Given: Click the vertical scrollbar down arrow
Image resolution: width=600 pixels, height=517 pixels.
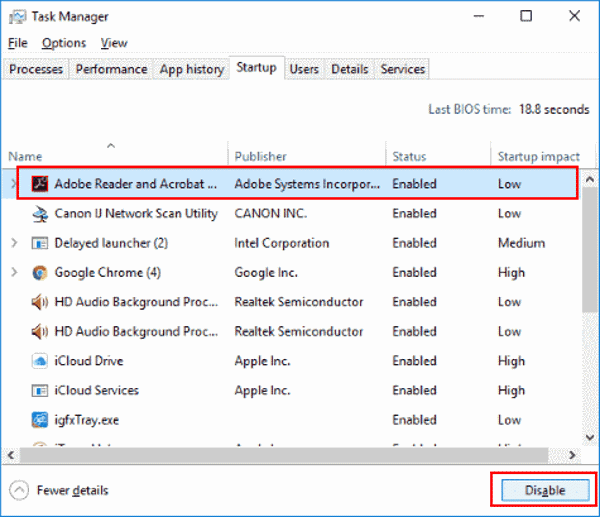Looking at the screenshot, I should coord(590,437).
